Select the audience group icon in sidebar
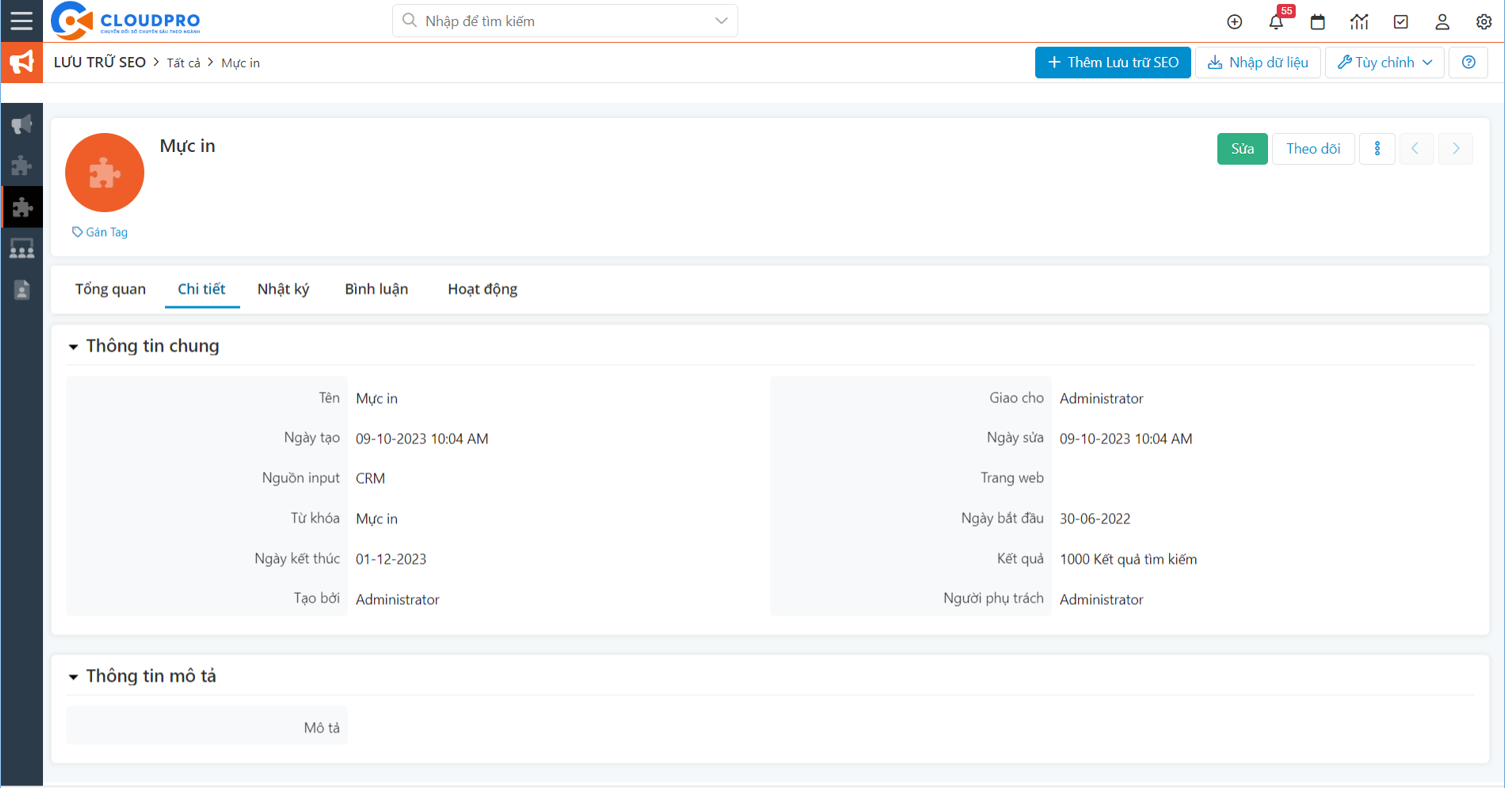Screen dimensions: 1505x788 coord(21,248)
